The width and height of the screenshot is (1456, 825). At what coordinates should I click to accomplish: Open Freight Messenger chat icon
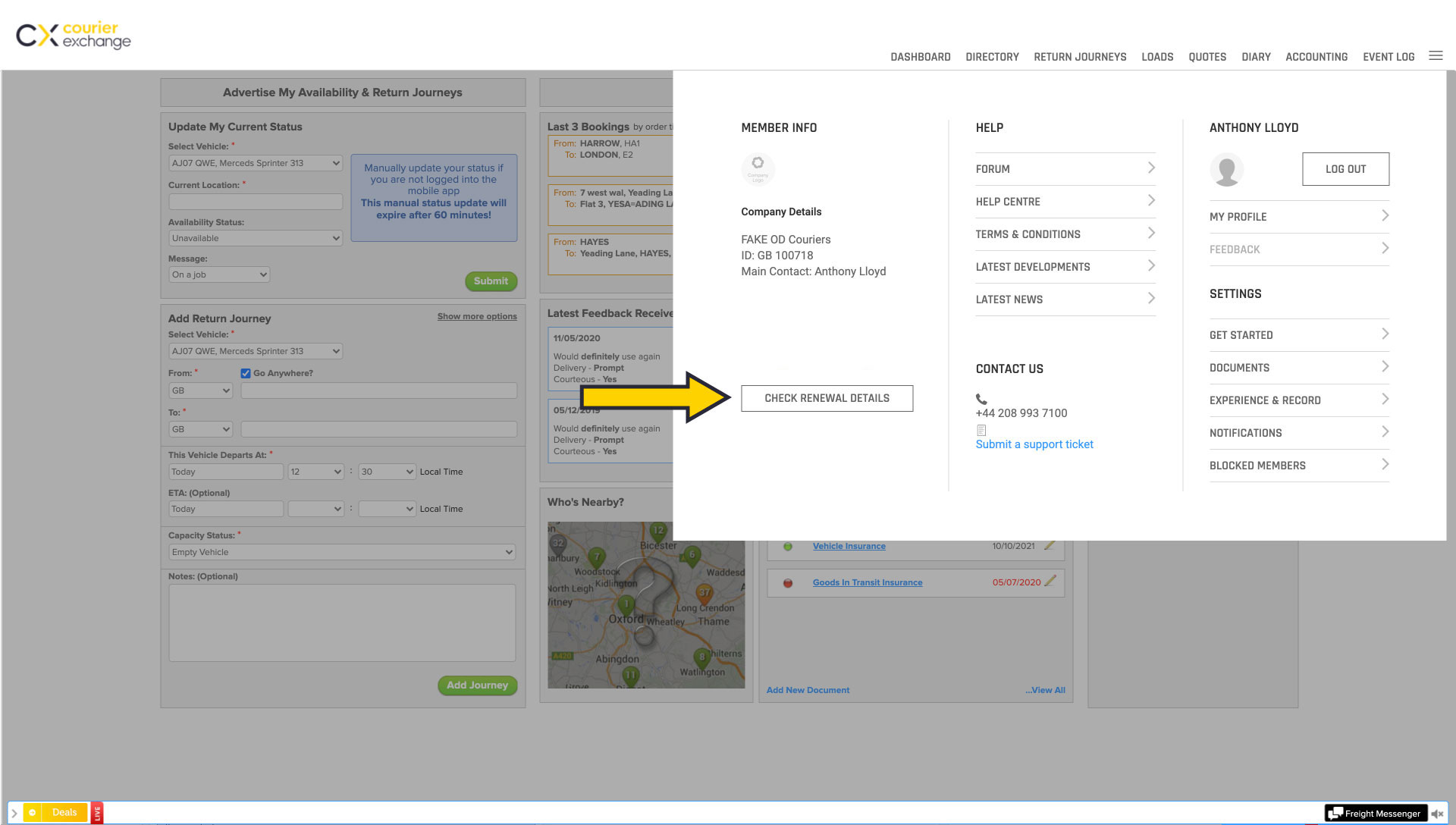pos(1336,814)
